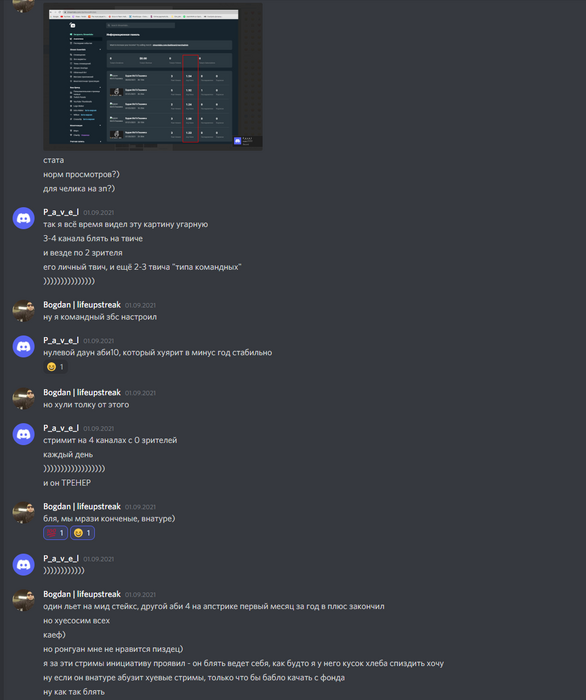
Task: Open P_a_v_e_l username above 'так я всё время видел'
Action: [x=61, y=212]
